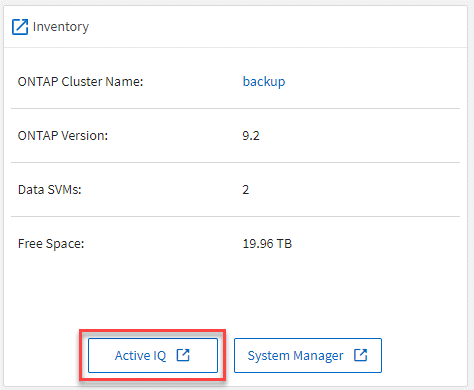The image size is (474, 390).
Task: Launch Active IQ button
Action: coord(153,355)
